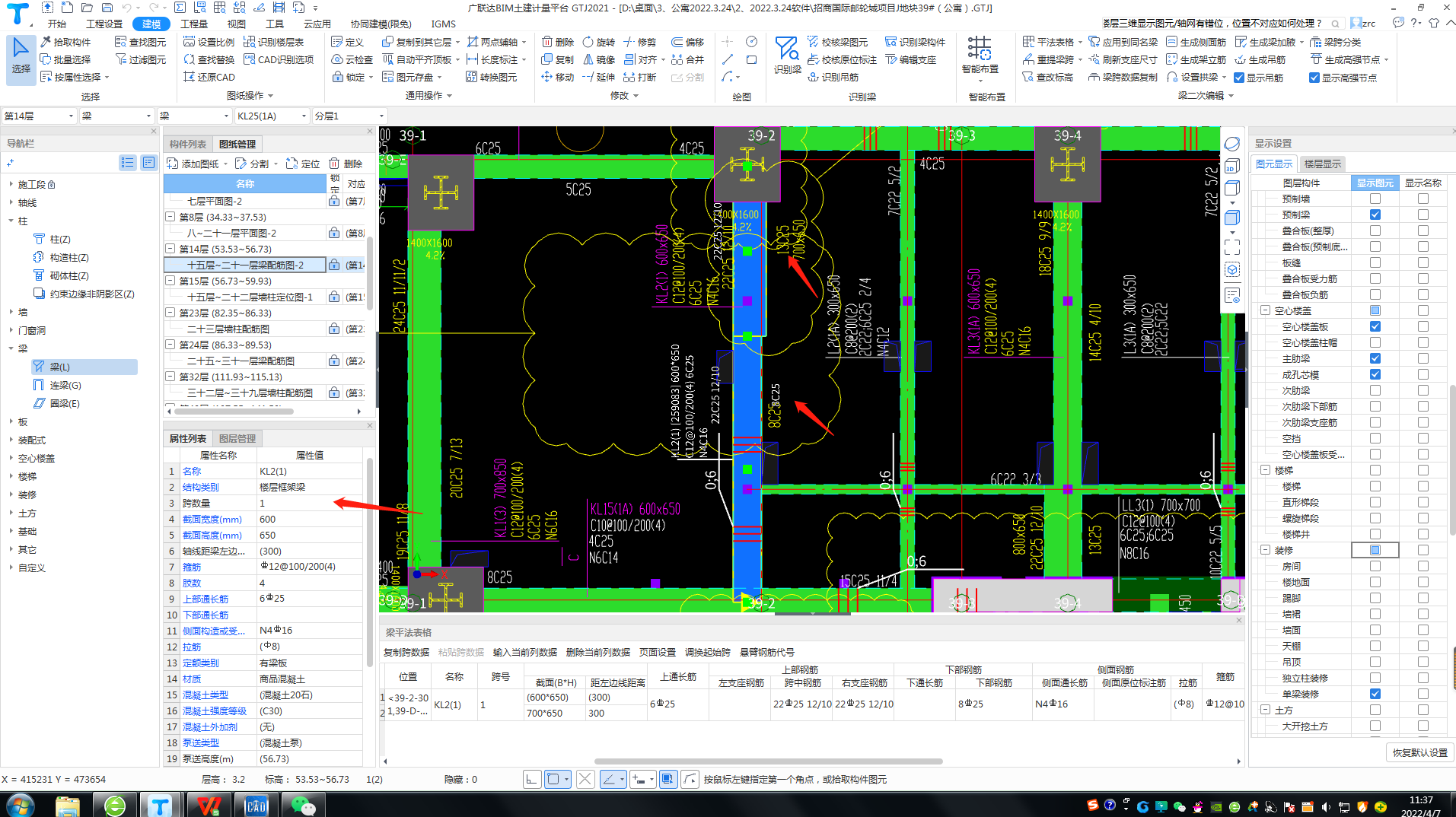
Task: Click 悬臂钢筋代号 in beam table
Action: (767, 652)
